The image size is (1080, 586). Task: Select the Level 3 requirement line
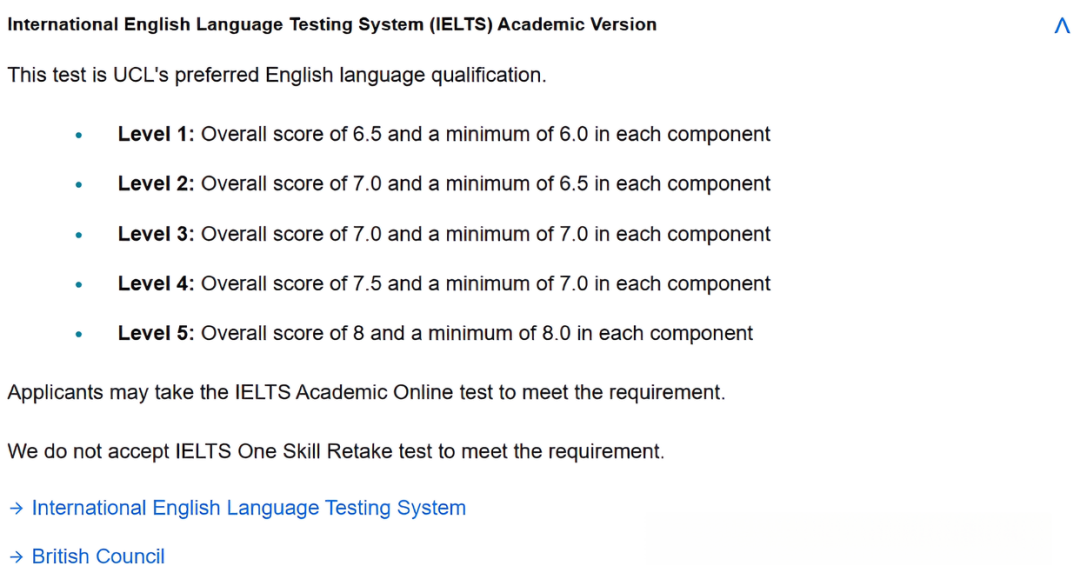point(444,234)
